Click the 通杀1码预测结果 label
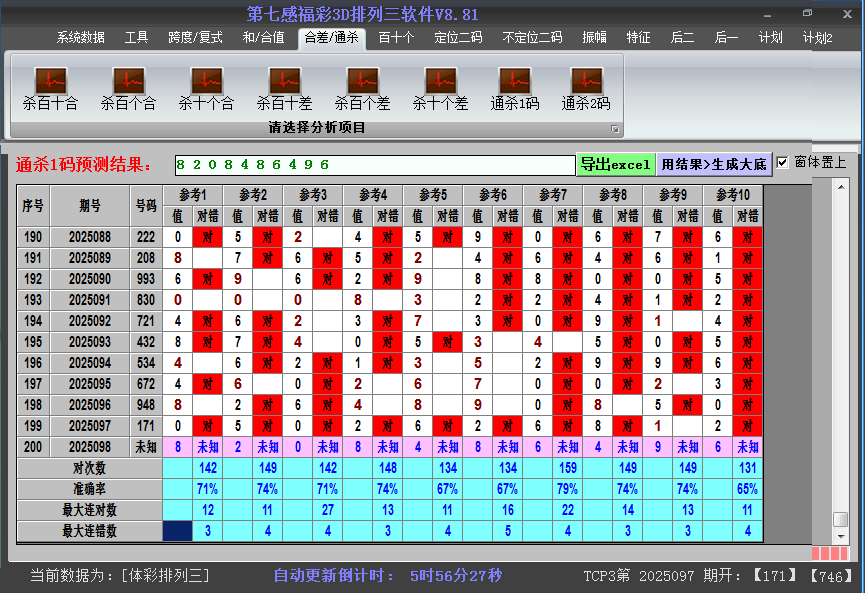 click(x=84, y=164)
